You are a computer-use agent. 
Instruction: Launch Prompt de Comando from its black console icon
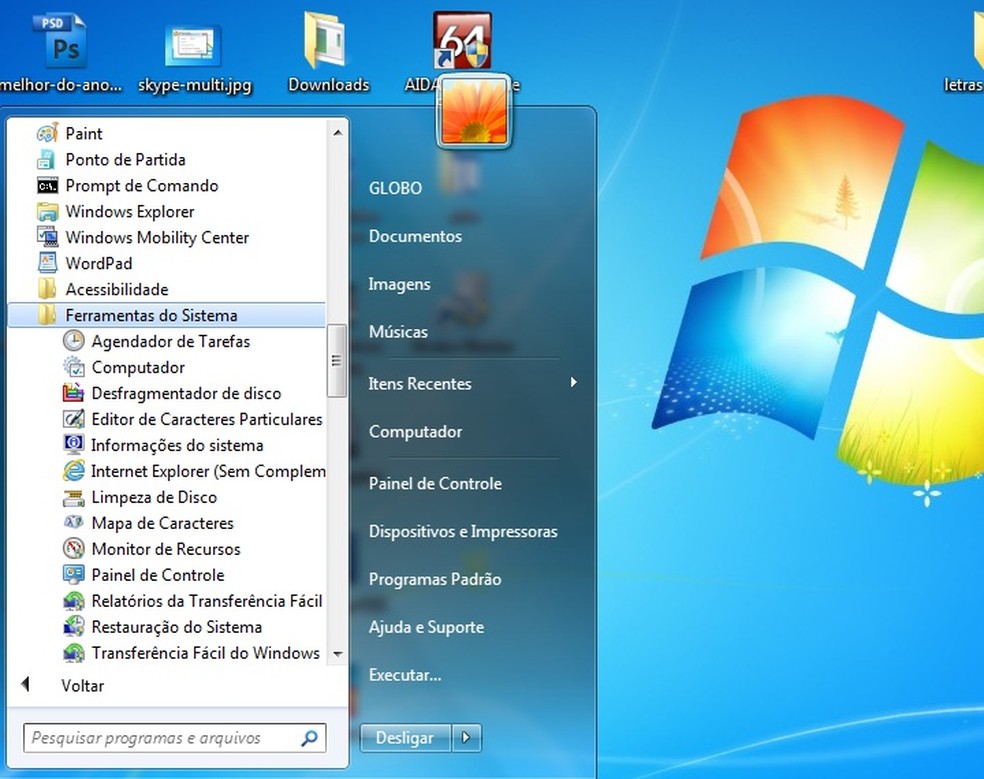pyautogui.click(x=48, y=186)
